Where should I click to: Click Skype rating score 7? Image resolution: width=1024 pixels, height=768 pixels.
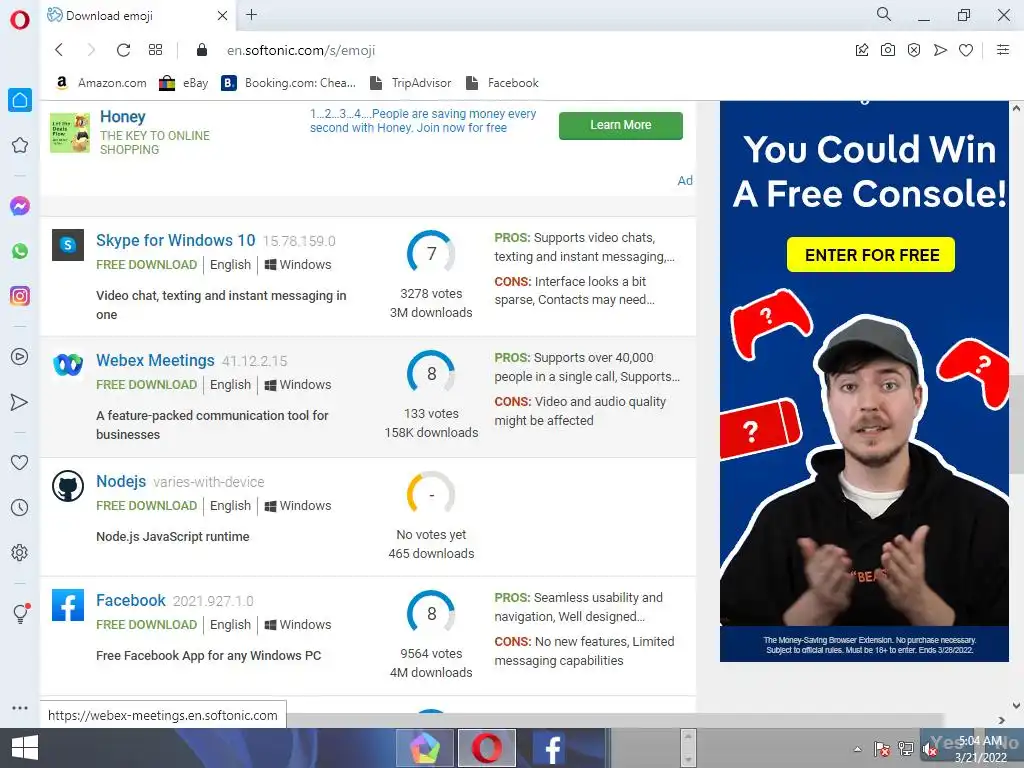[431, 253]
